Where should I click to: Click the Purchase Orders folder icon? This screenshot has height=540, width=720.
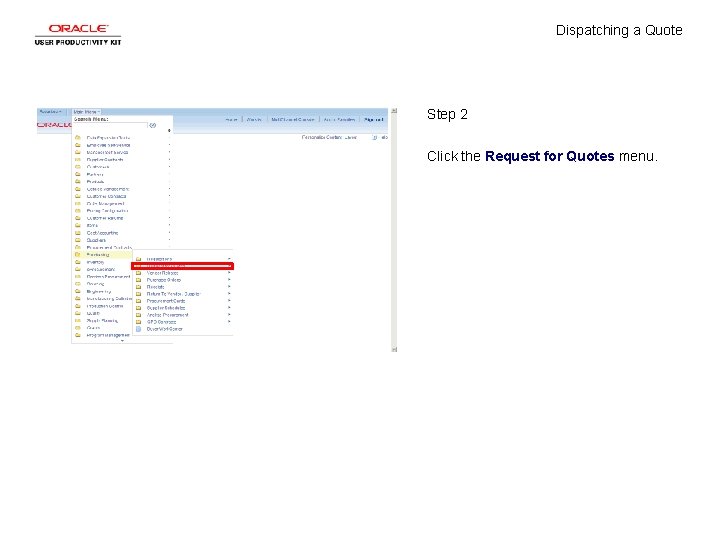[138, 280]
